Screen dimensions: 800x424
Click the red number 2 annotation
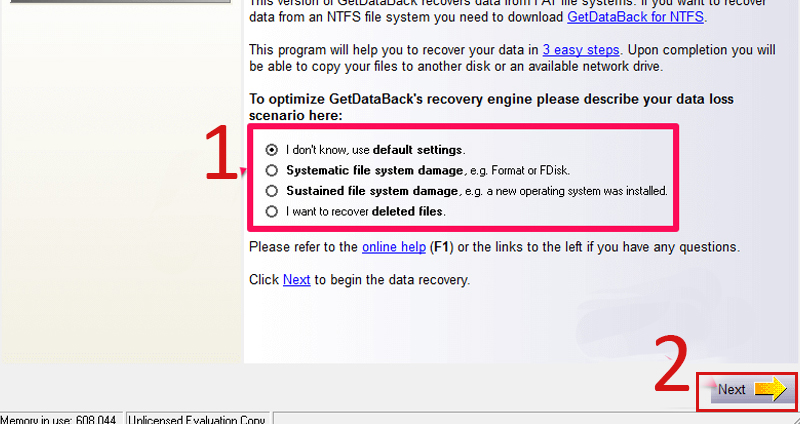tap(671, 364)
